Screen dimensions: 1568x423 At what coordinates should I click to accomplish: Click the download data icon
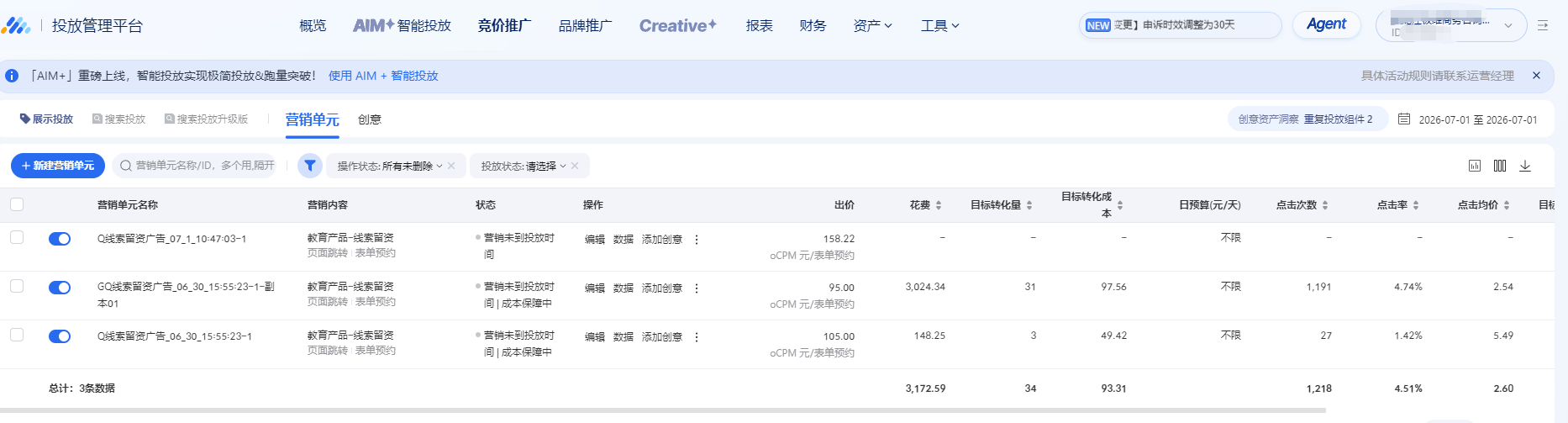[1525, 166]
